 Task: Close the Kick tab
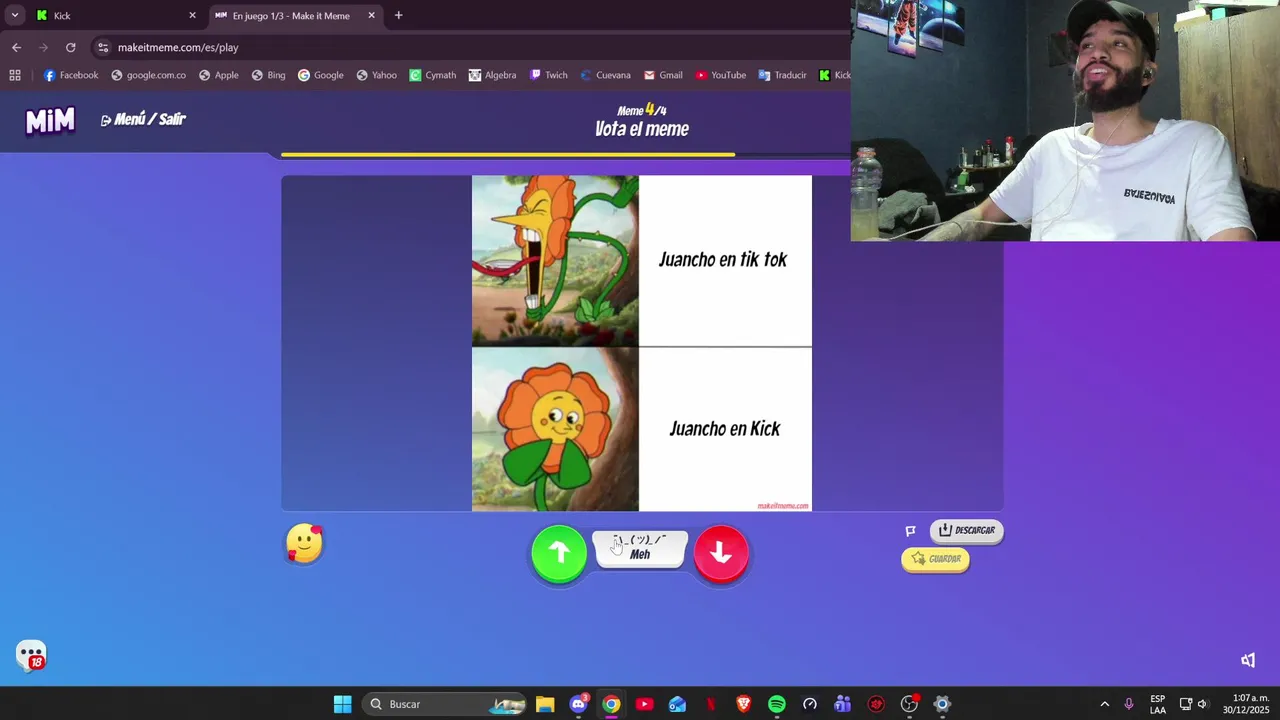pos(192,15)
